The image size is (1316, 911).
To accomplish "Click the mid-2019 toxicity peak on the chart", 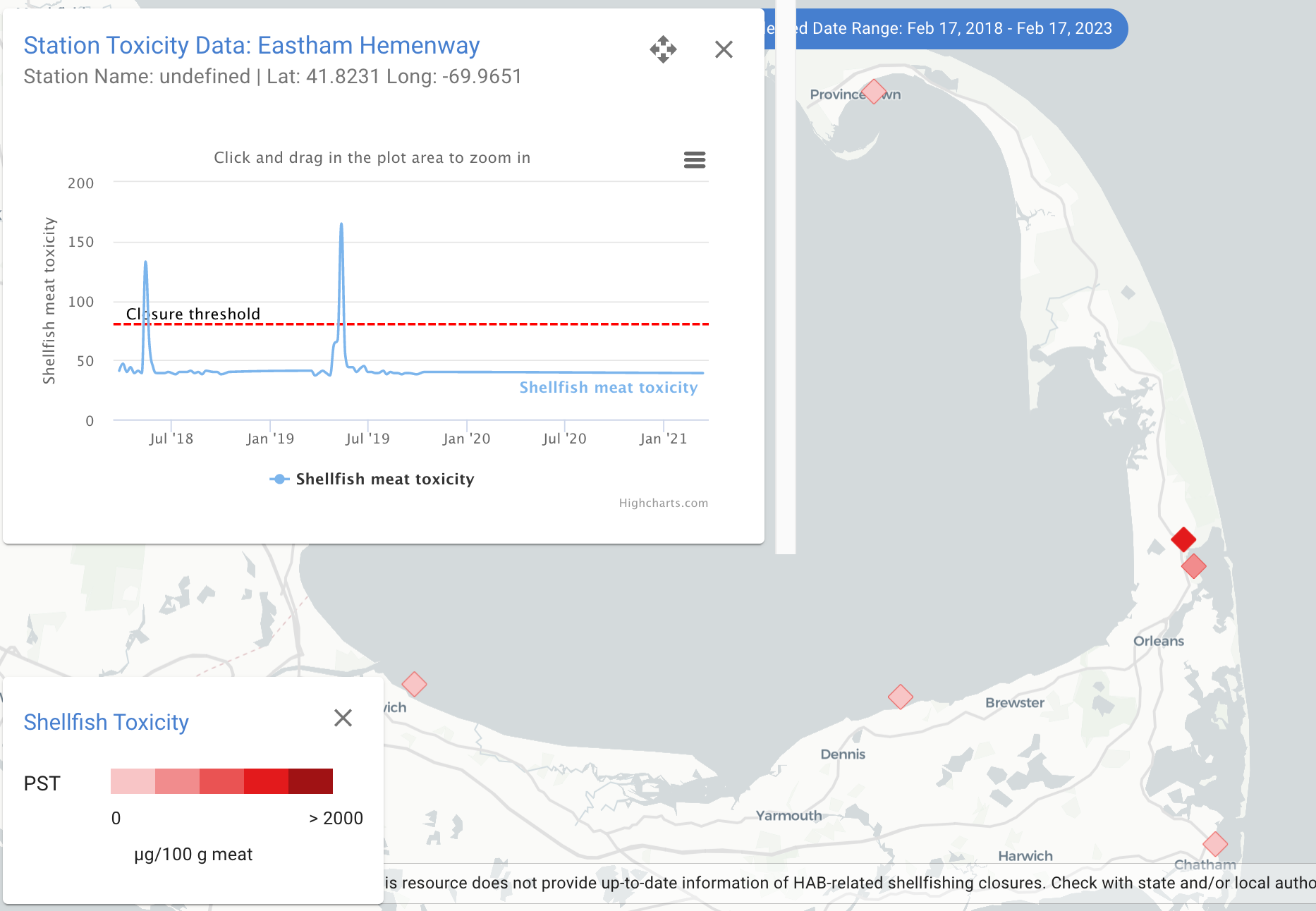I will coord(343,224).
